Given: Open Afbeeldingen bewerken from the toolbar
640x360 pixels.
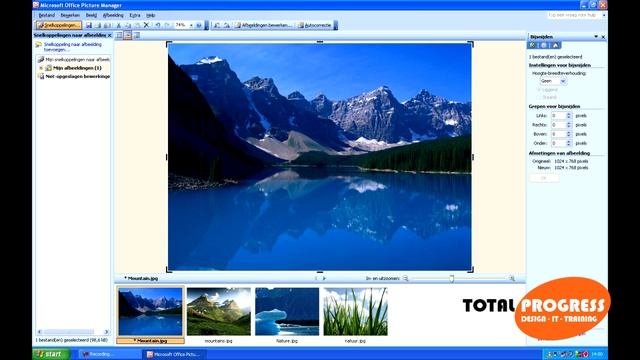Looking at the screenshot, I should tap(263, 25).
